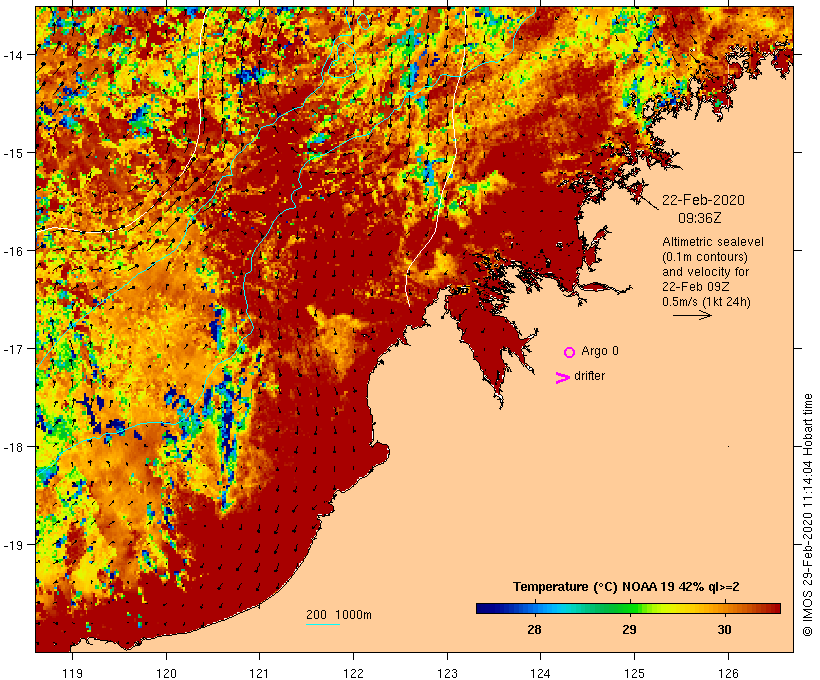Click the '22-Feb 09Z' caption line
The width and height of the screenshot is (820, 680).
tap(696, 287)
